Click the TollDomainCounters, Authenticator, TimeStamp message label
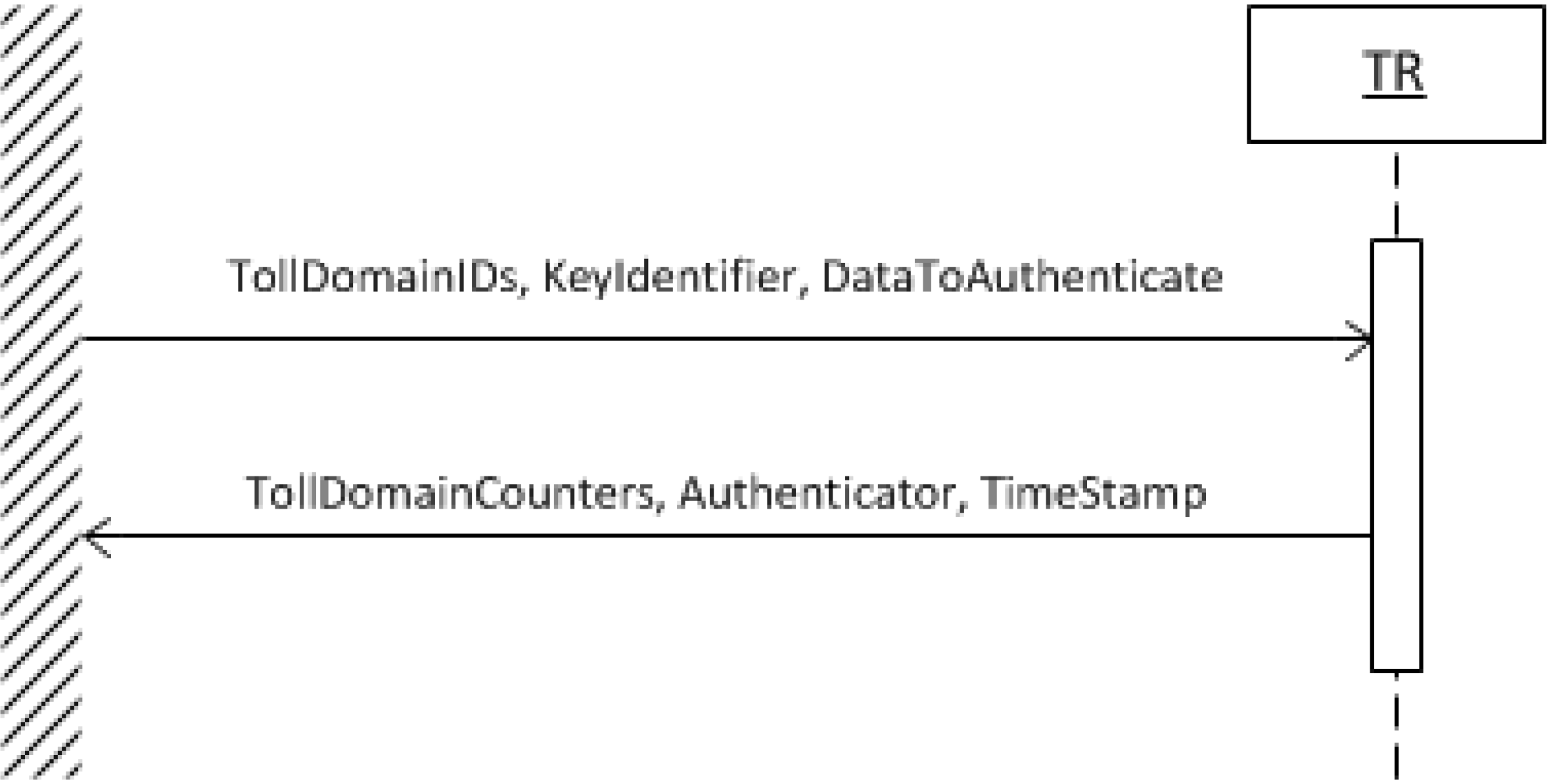The width and height of the screenshot is (1547, 784). [x=726, y=494]
